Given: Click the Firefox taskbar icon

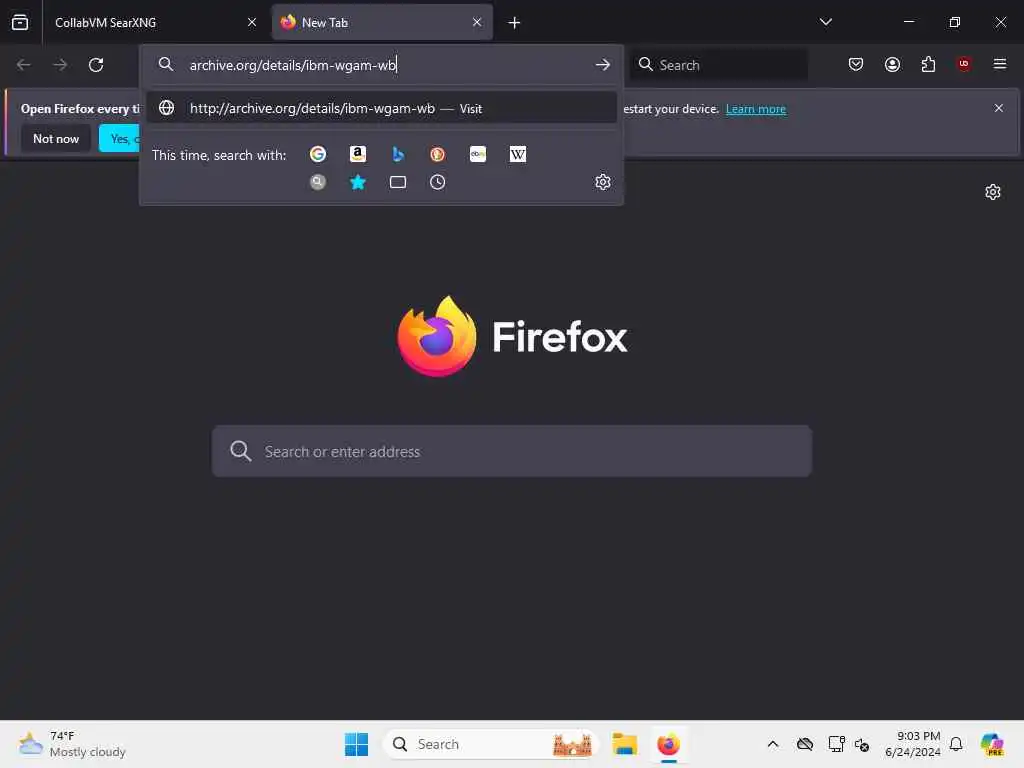Looking at the screenshot, I should (668, 744).
